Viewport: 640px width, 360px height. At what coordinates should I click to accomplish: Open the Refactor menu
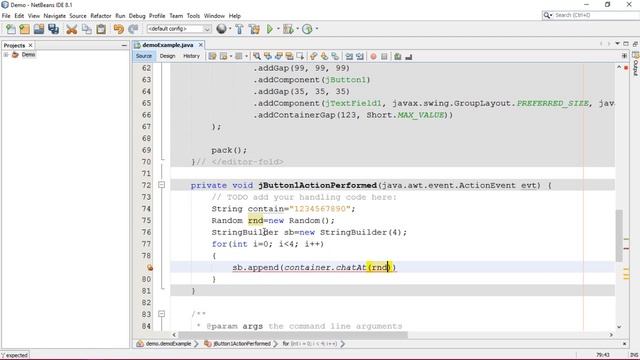[101, 16]
